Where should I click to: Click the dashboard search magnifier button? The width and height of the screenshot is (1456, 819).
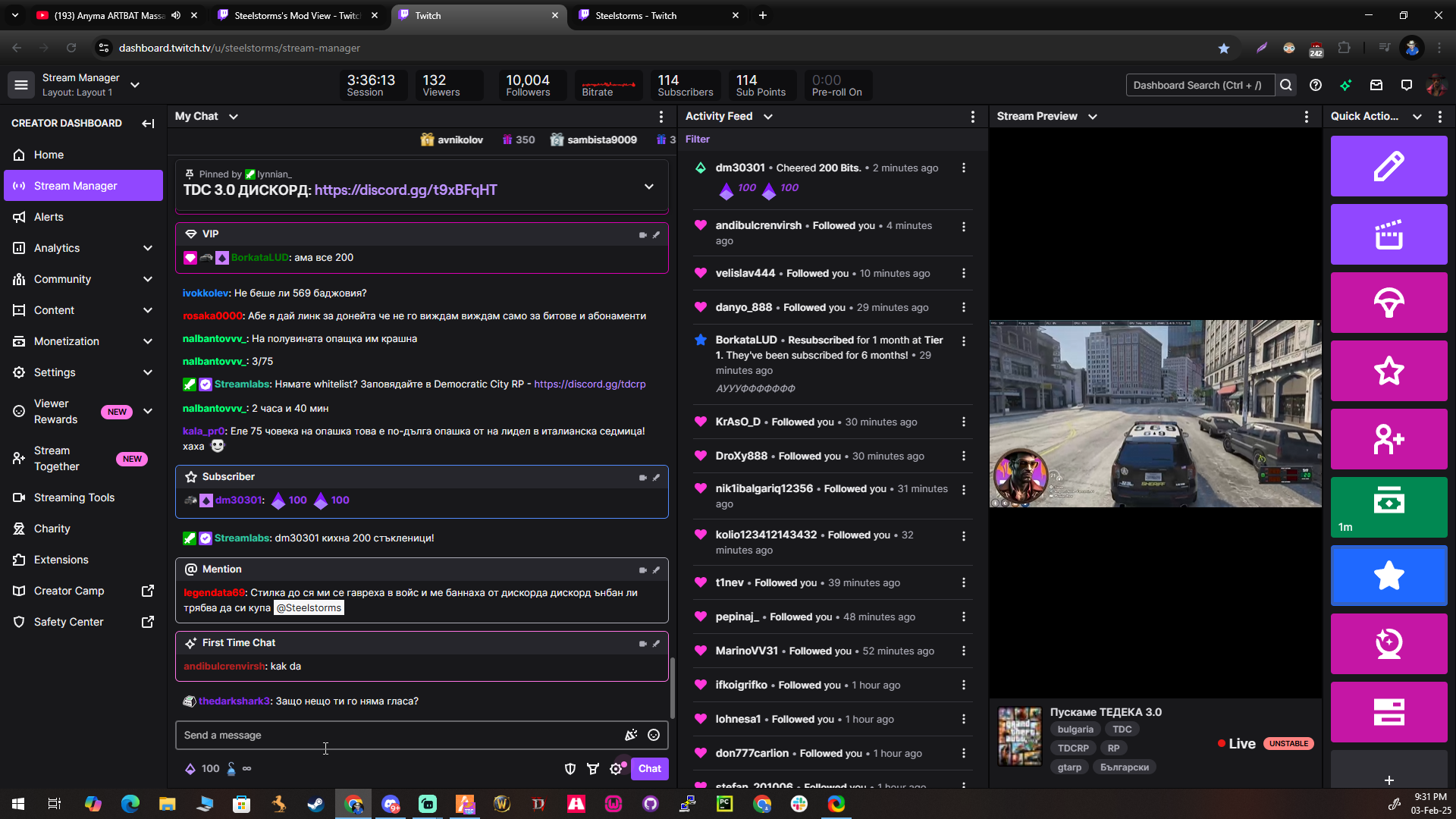[x=1286, y=86]
